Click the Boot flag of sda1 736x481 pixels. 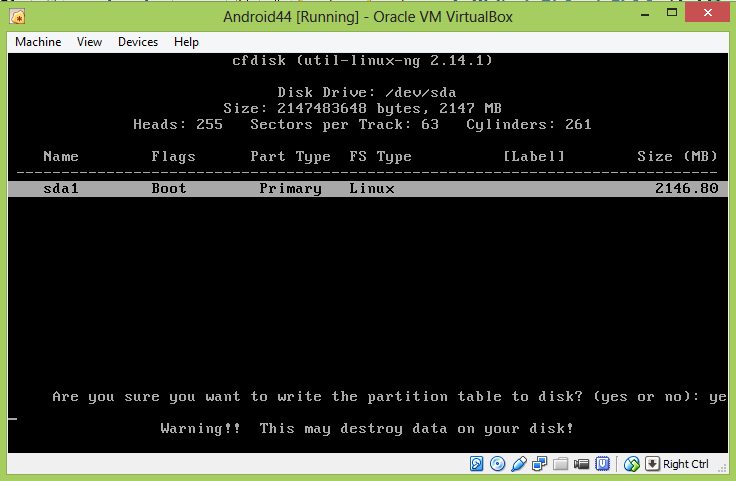(169, 189)
